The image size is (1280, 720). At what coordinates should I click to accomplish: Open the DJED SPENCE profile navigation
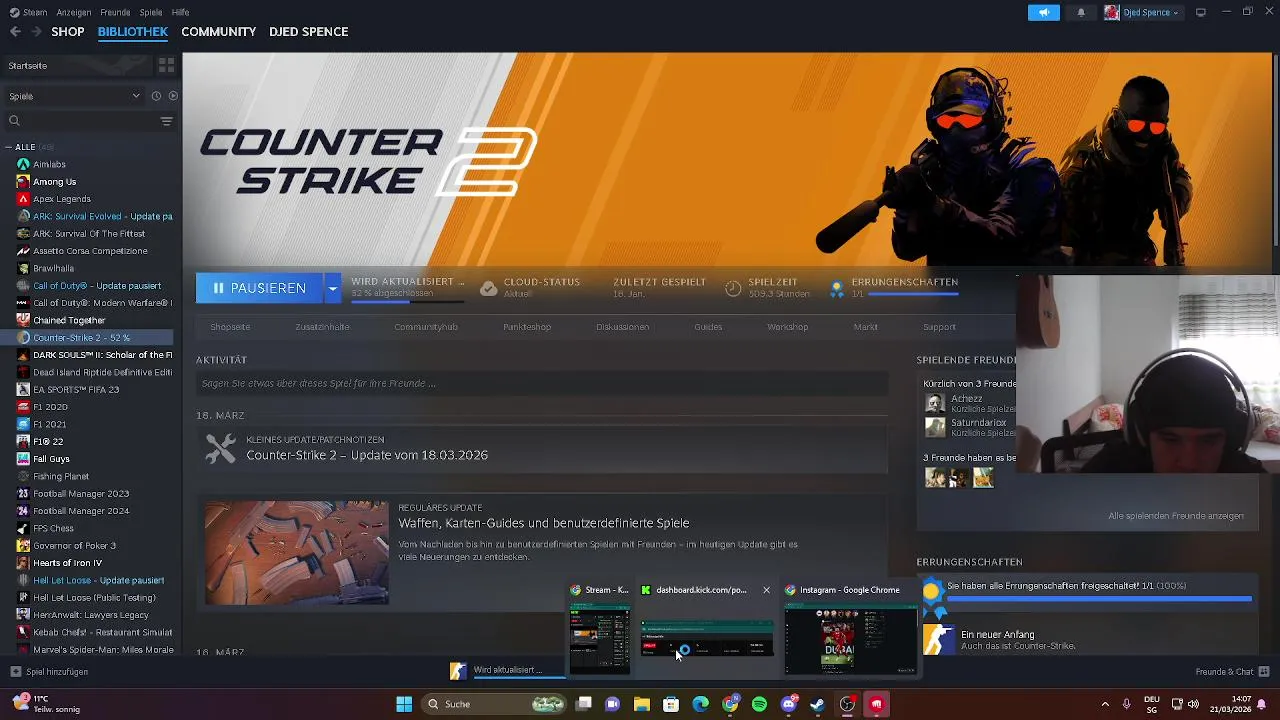tap(308, 32)
